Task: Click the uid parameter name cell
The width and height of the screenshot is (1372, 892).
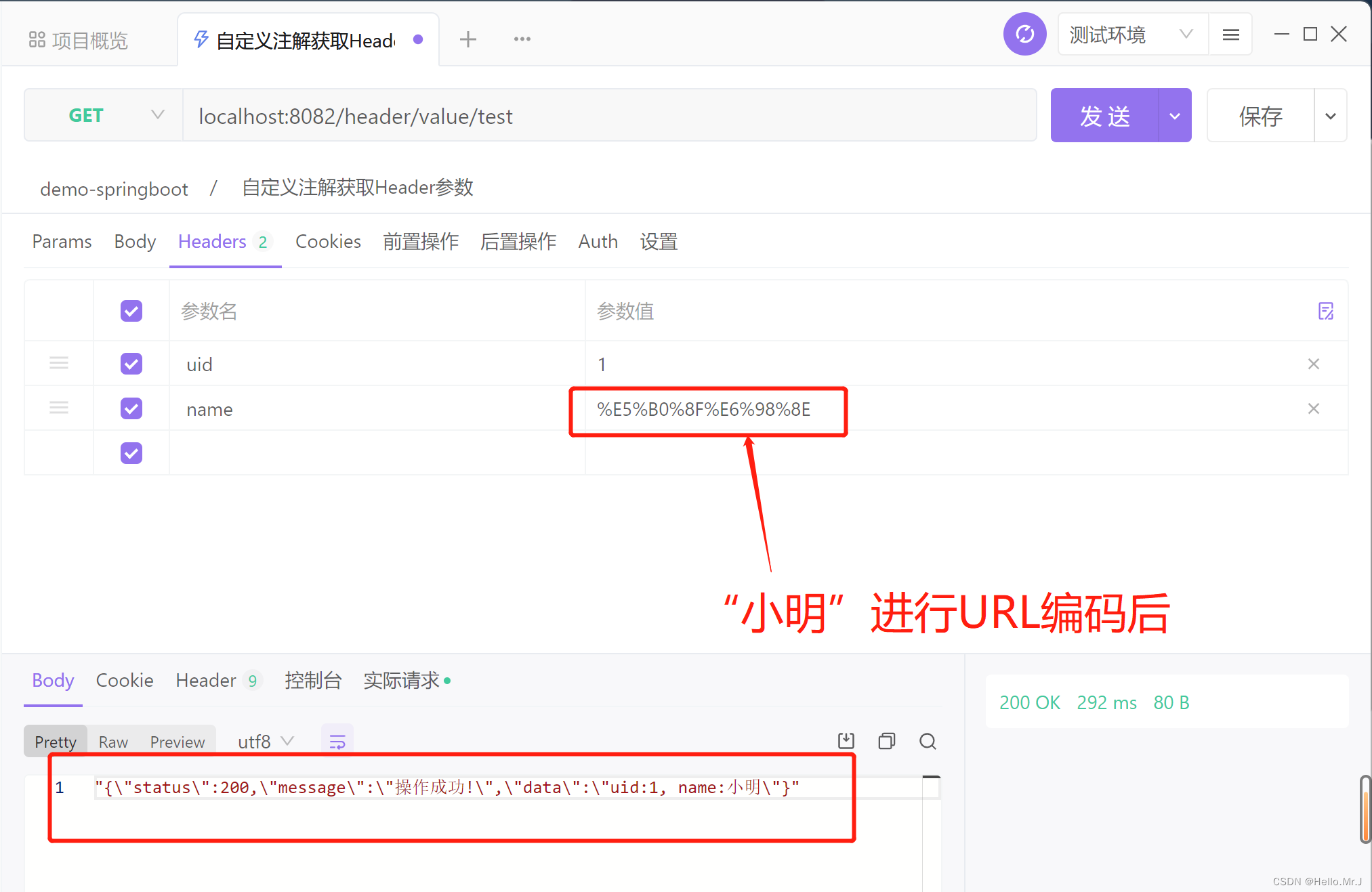Action: (x=377, y=364)
